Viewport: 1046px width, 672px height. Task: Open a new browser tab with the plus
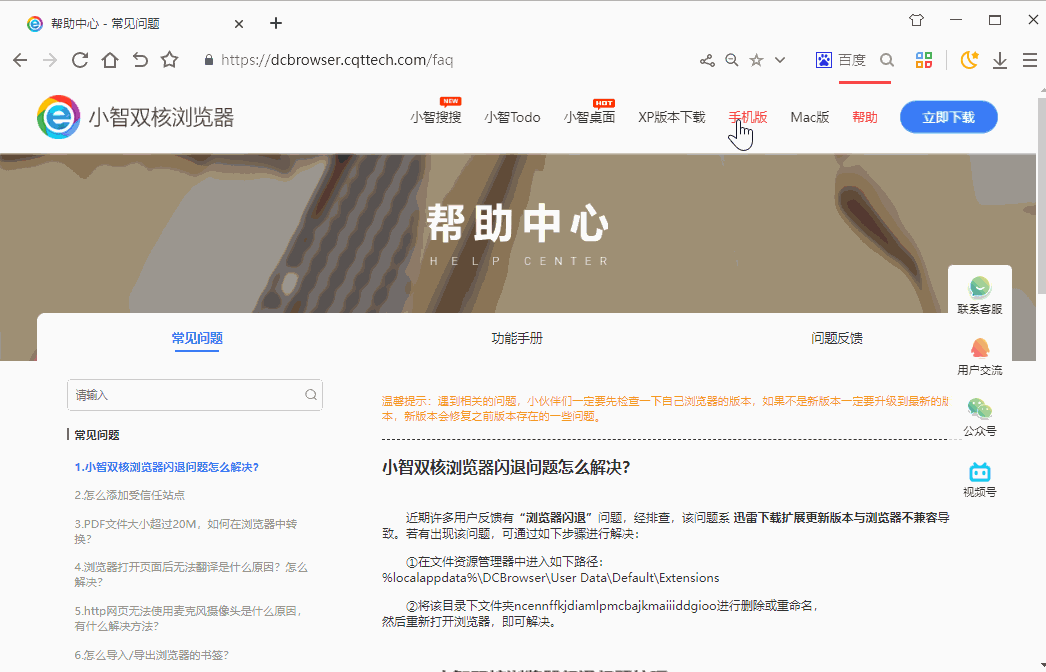(x=276, y=22)
